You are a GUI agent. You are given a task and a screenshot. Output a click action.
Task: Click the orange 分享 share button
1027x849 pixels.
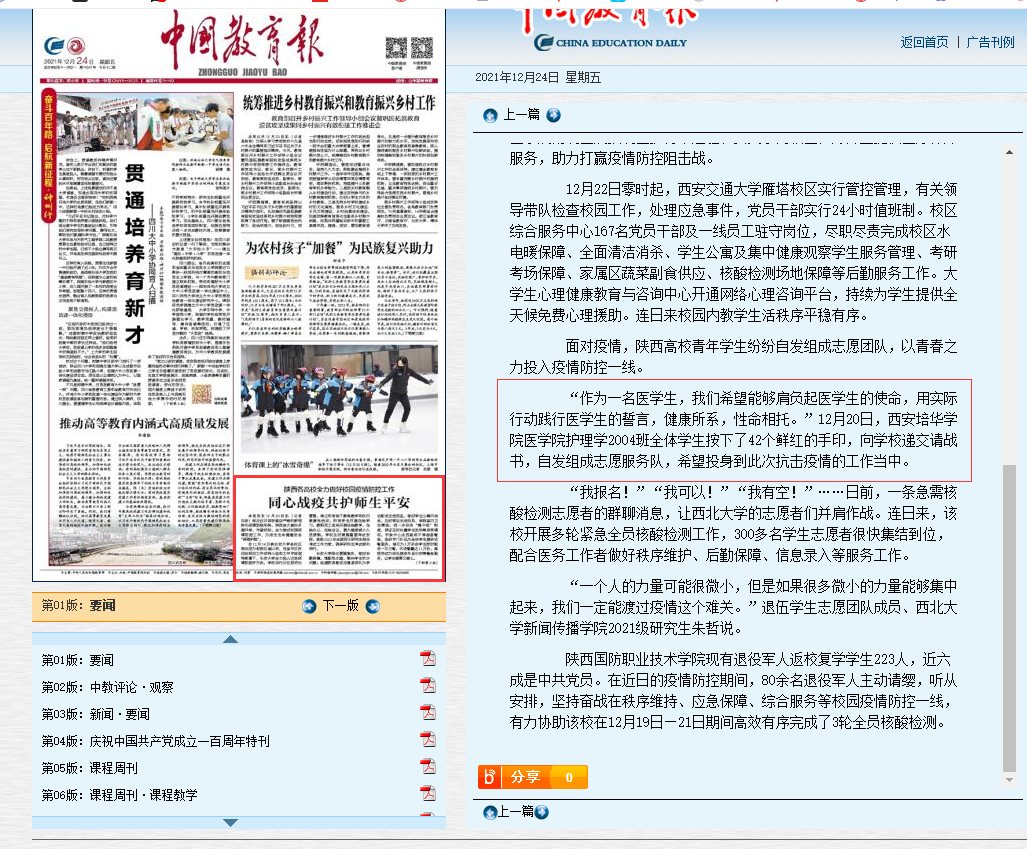click(532, 777)
